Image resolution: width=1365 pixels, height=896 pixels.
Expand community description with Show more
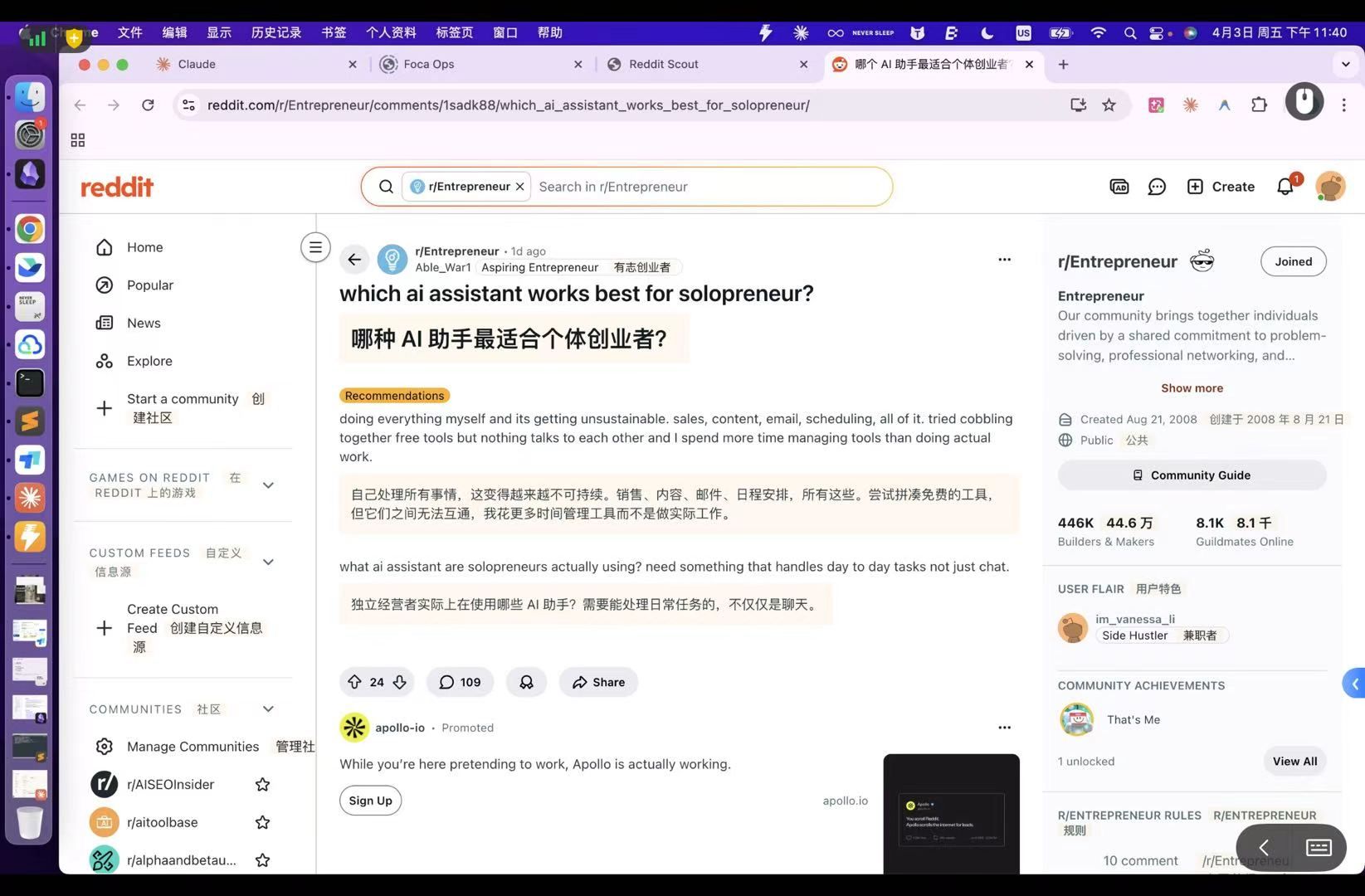tap(1192, 388)
